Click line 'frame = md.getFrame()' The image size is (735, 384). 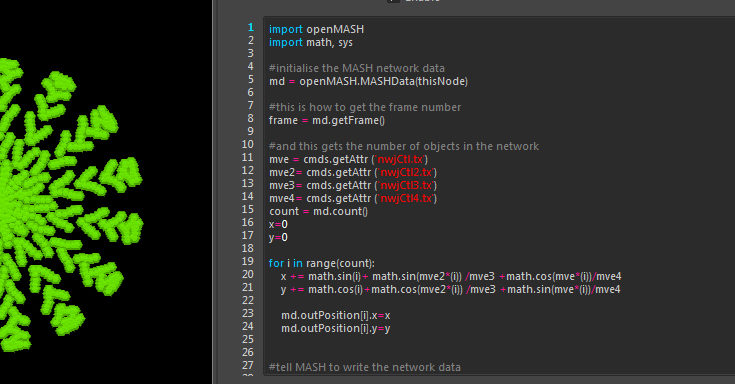[x=327, y=120]
